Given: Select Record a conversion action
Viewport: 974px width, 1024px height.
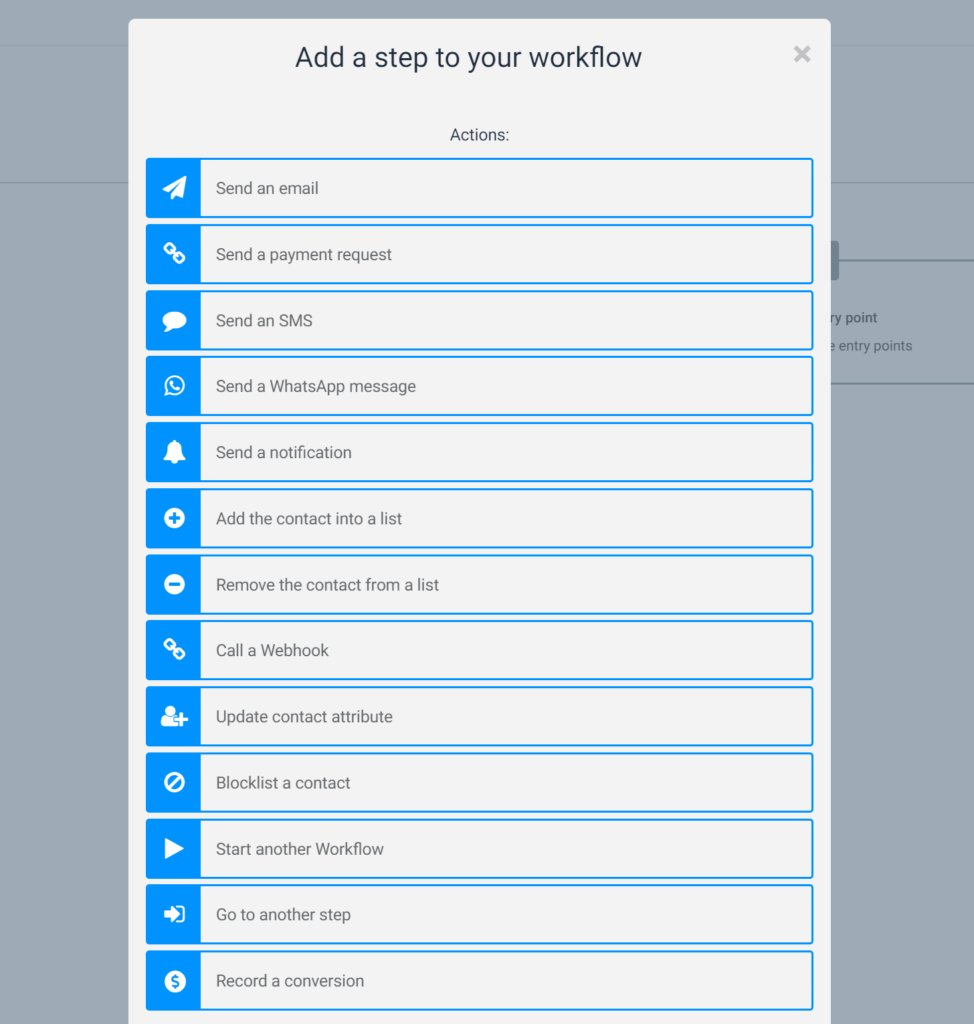Looking at the screenshot, I should tap(290, 981).
